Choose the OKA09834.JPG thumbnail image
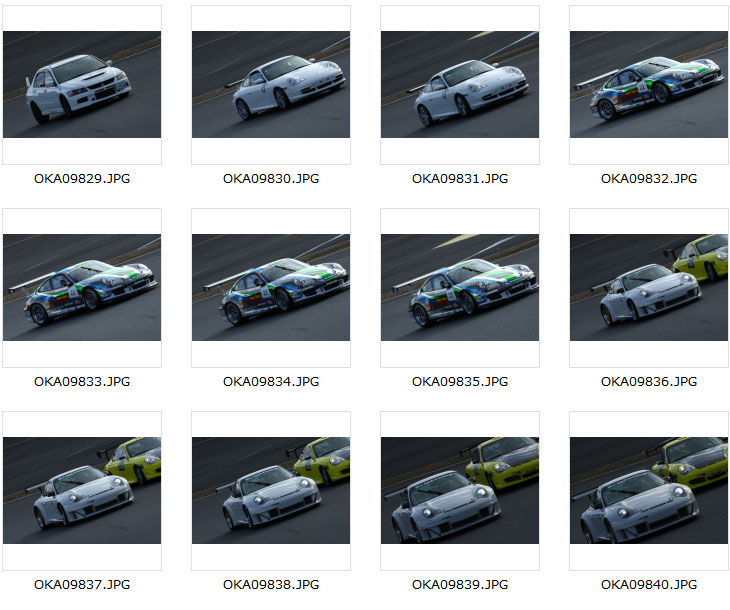 point(271,287)
